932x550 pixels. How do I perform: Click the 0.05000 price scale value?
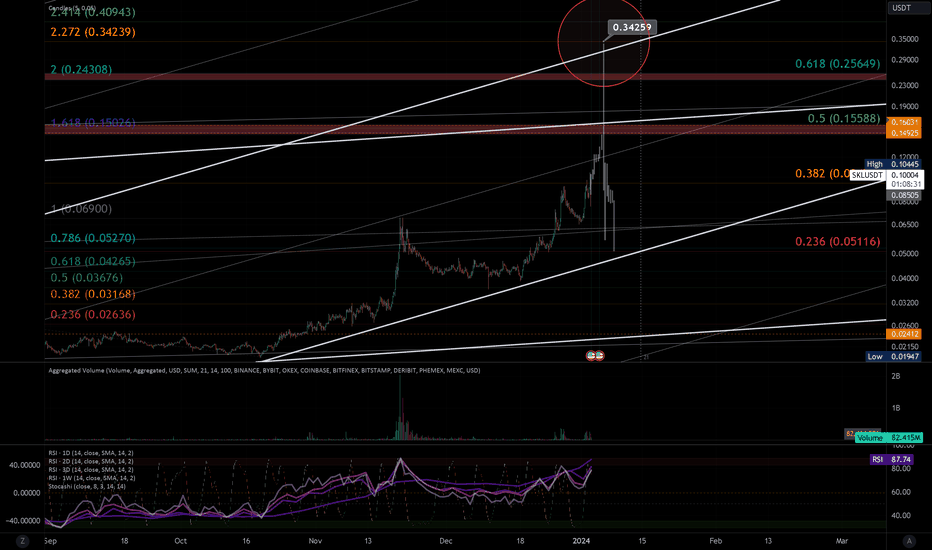pyautogui.click(x=905, y=253)
